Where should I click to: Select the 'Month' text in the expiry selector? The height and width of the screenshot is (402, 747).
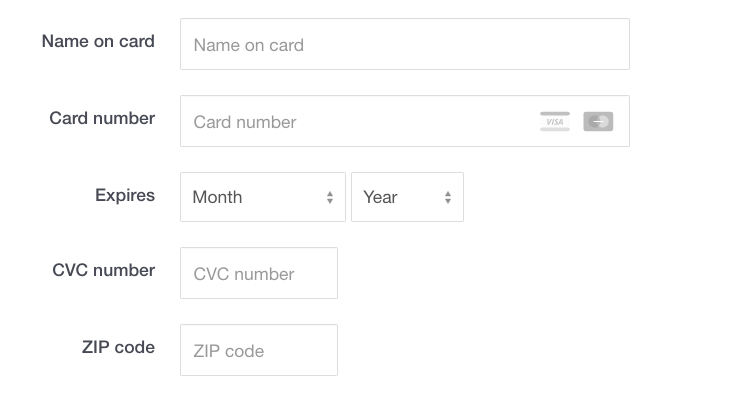pyautogui.click(x=217, y=197)
